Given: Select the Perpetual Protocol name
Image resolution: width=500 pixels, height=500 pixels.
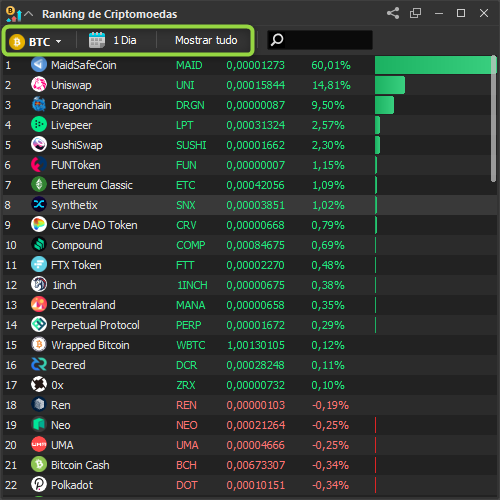Looking at the screenshot, I should point(95,325).
